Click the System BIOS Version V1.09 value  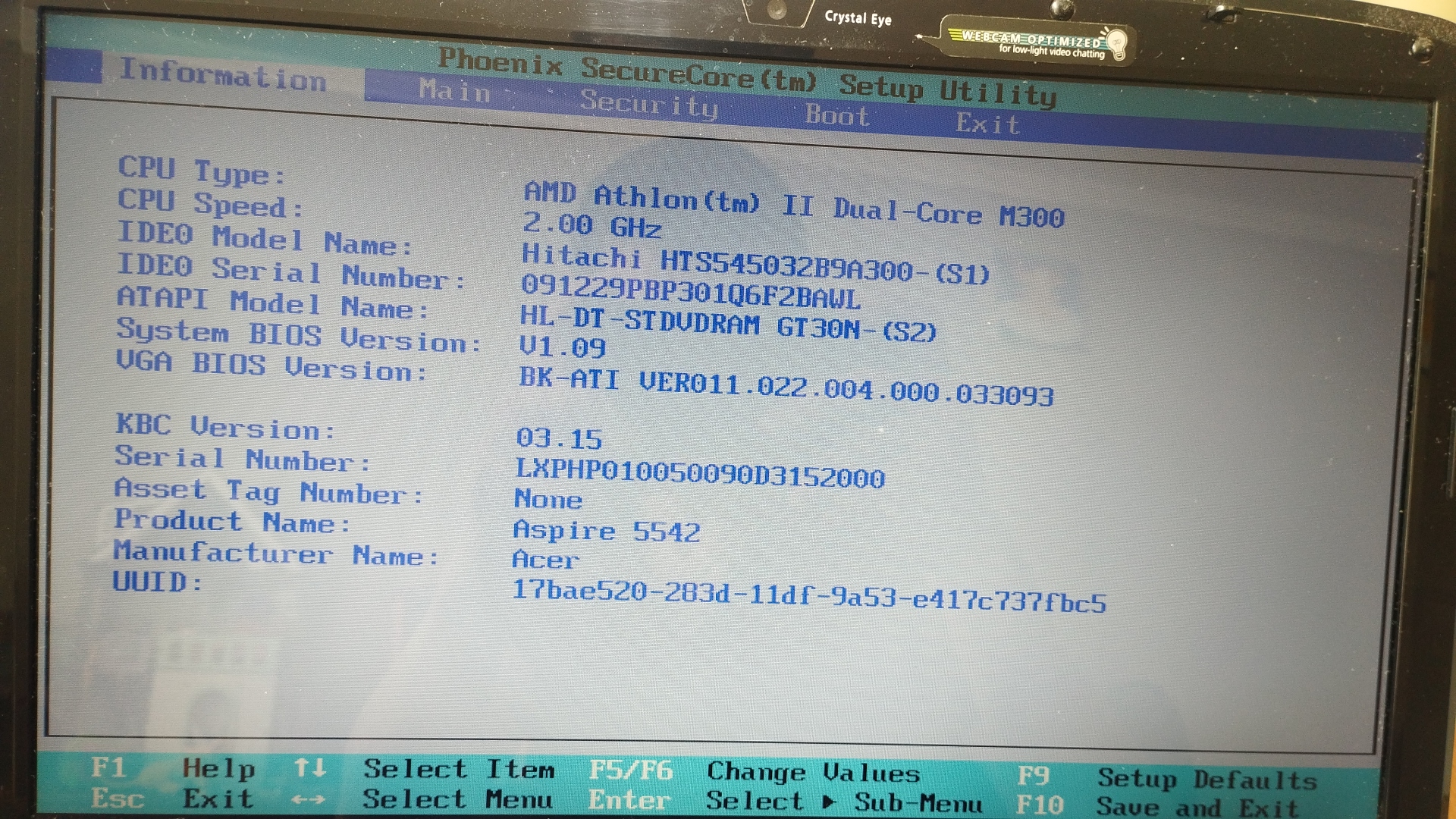[562, 347]
